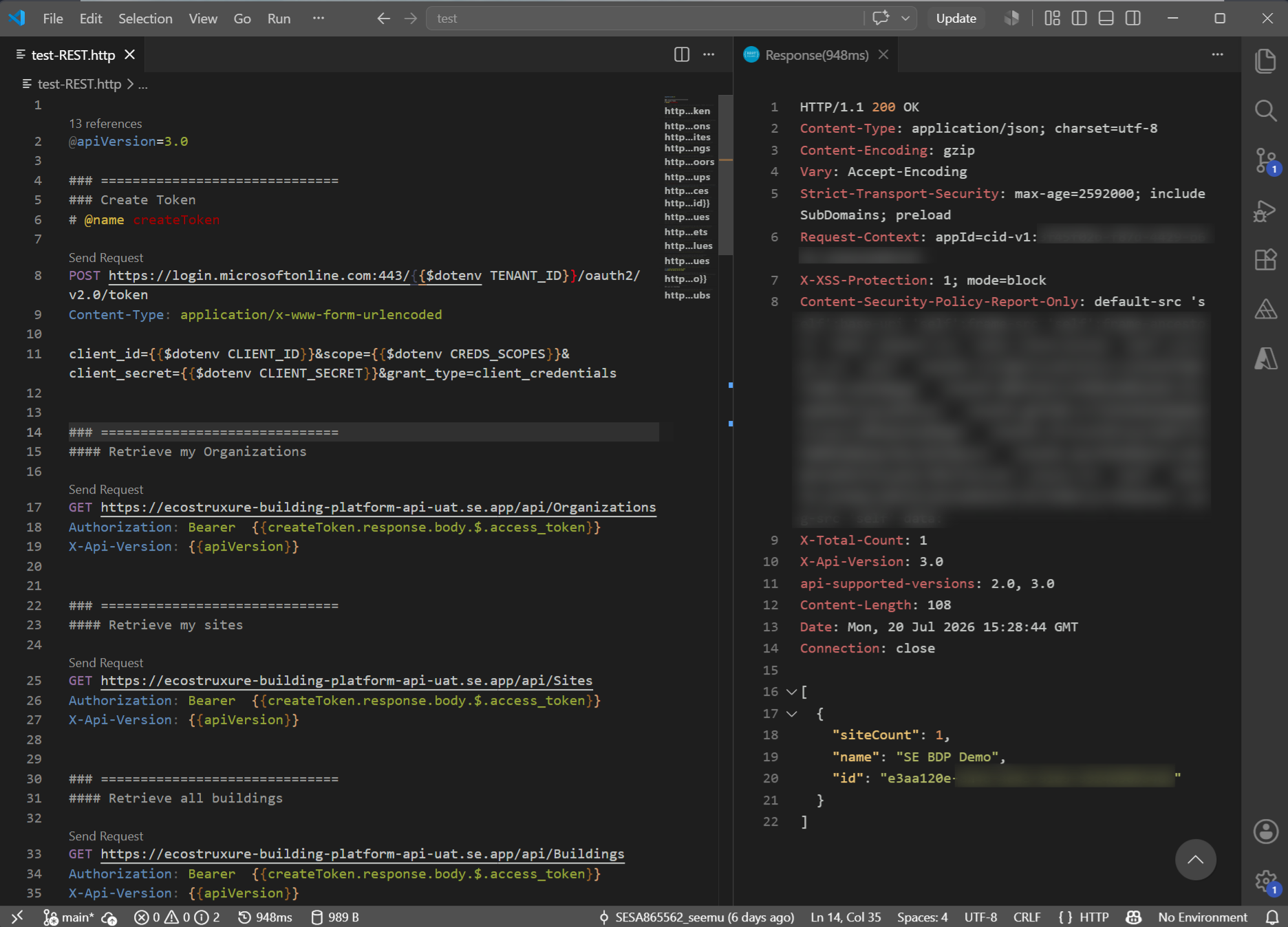Click test-REST.http in the breadcrumb bar
The image size is (1288, 927).
click(x=79, y=85)
